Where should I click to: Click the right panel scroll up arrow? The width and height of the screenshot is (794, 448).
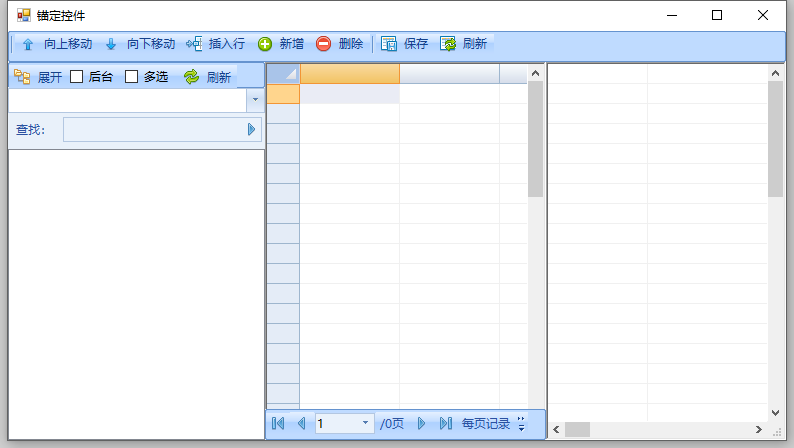coord(775,73)
